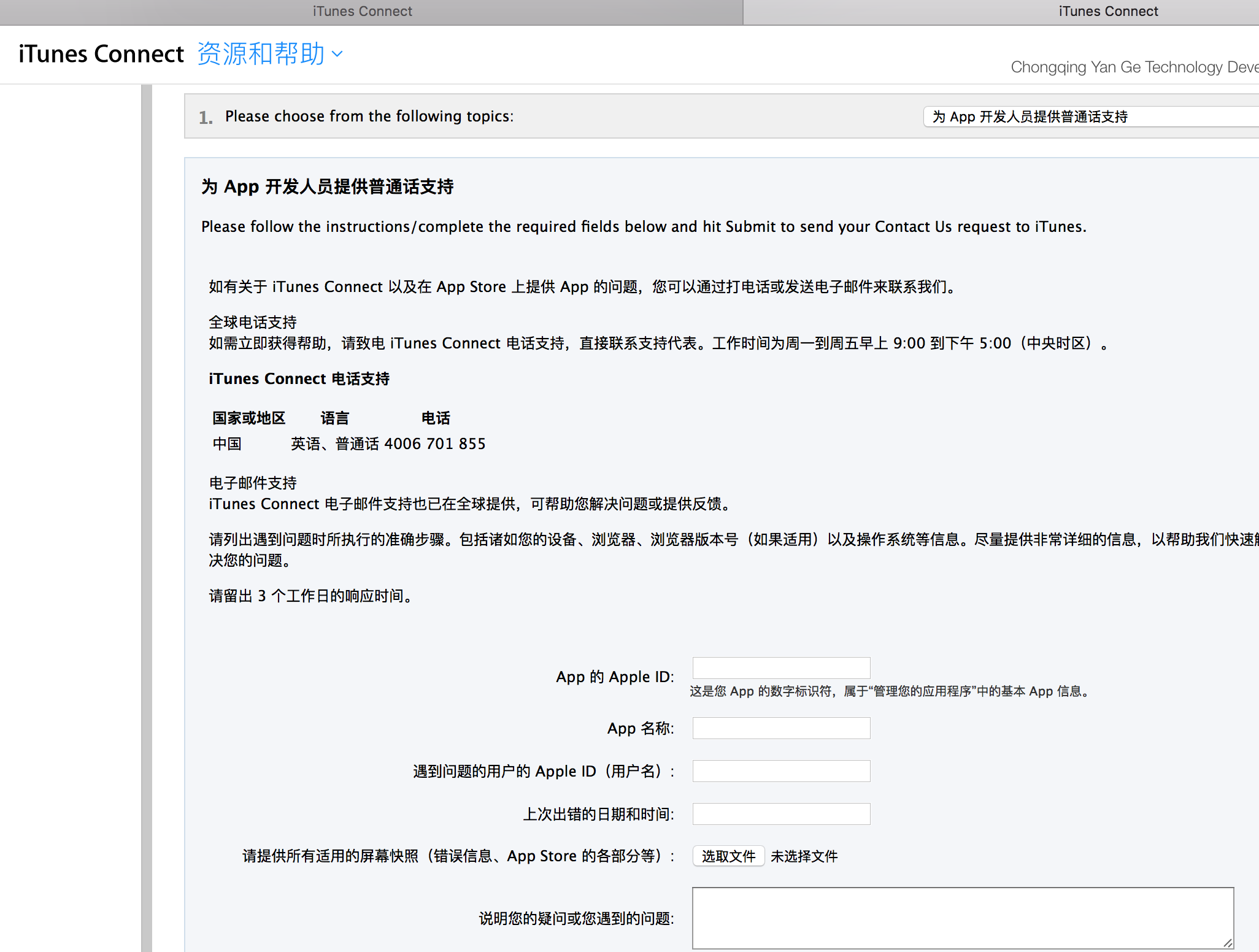
Task: Open the 资源和帮助 dropdown menu
Action: pos(269,54)
